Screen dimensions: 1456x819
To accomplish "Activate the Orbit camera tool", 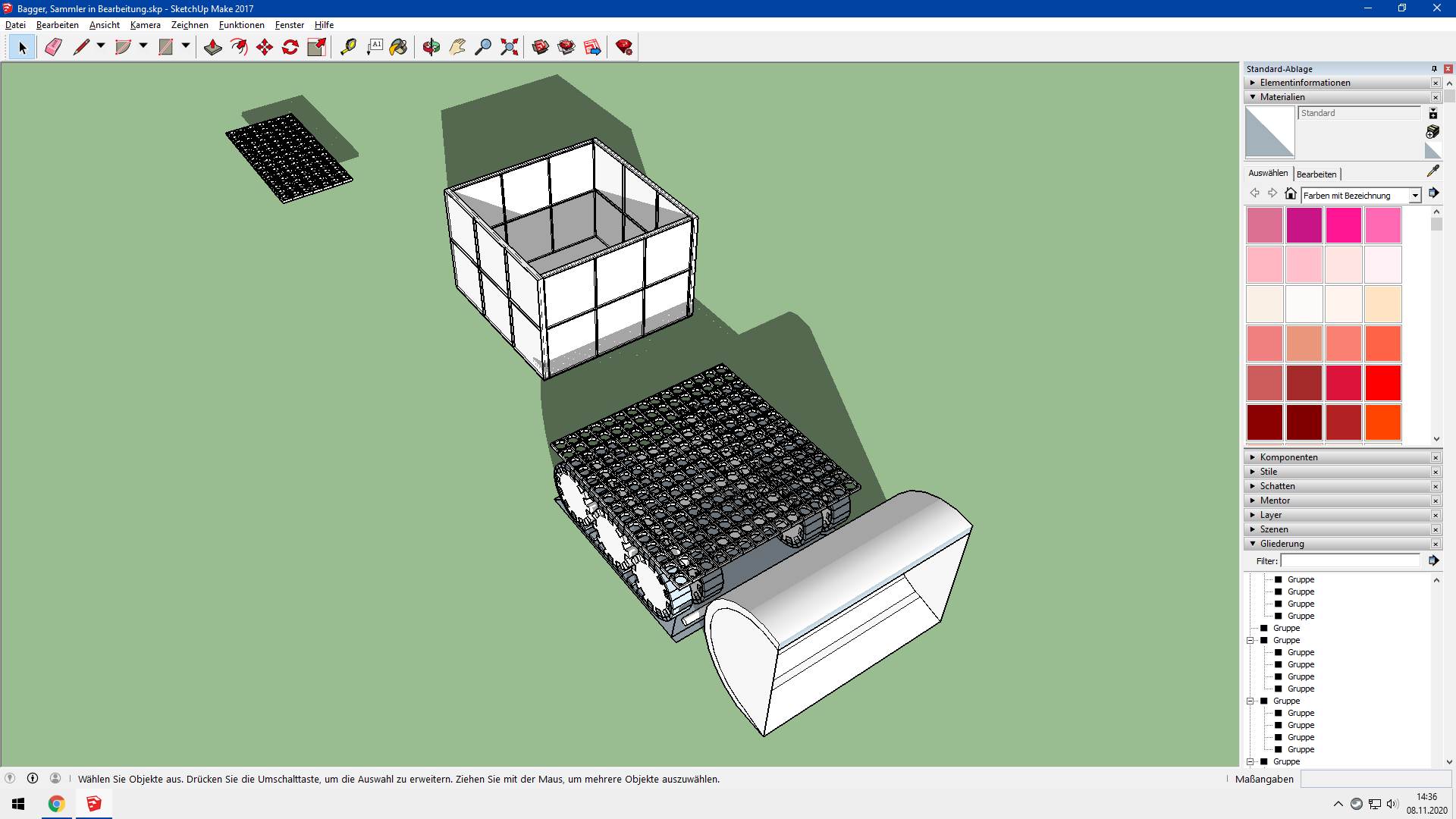I will tap(431, 48).
